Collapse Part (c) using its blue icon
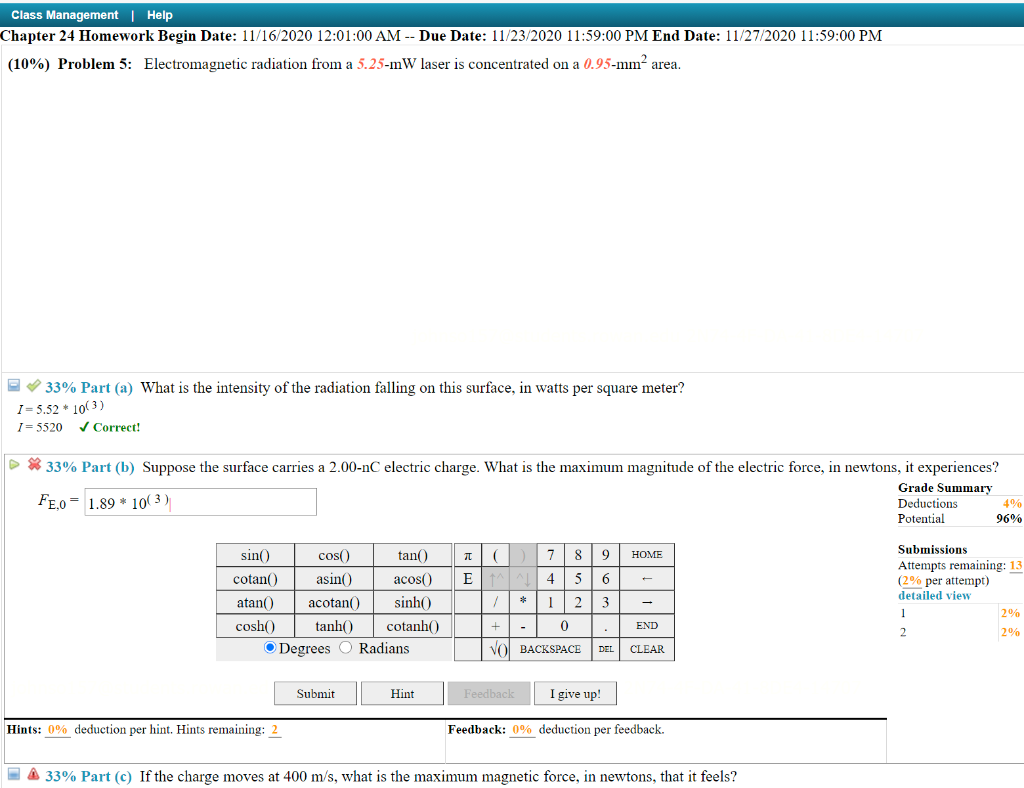Image resolution: width=1024 pixels, height=788 pixels. click(13, 776)
